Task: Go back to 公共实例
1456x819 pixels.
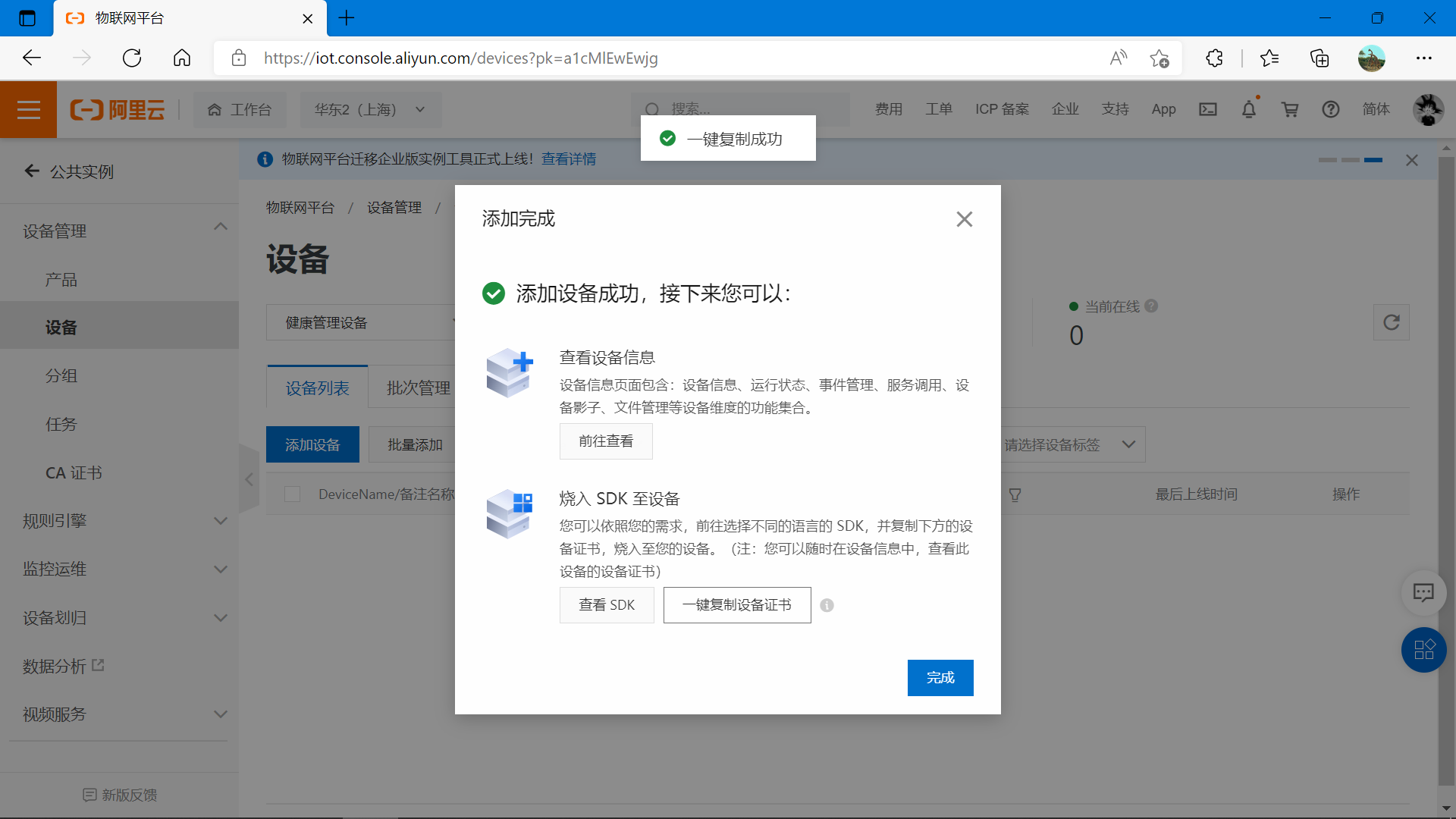Action: pyautogui.click(x=69, y=171)
